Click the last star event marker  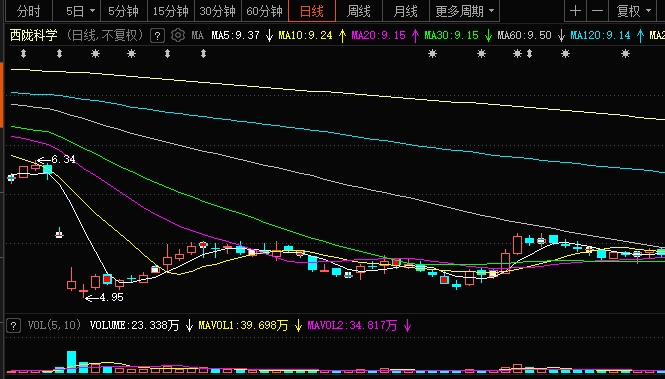tap(626, 54)
